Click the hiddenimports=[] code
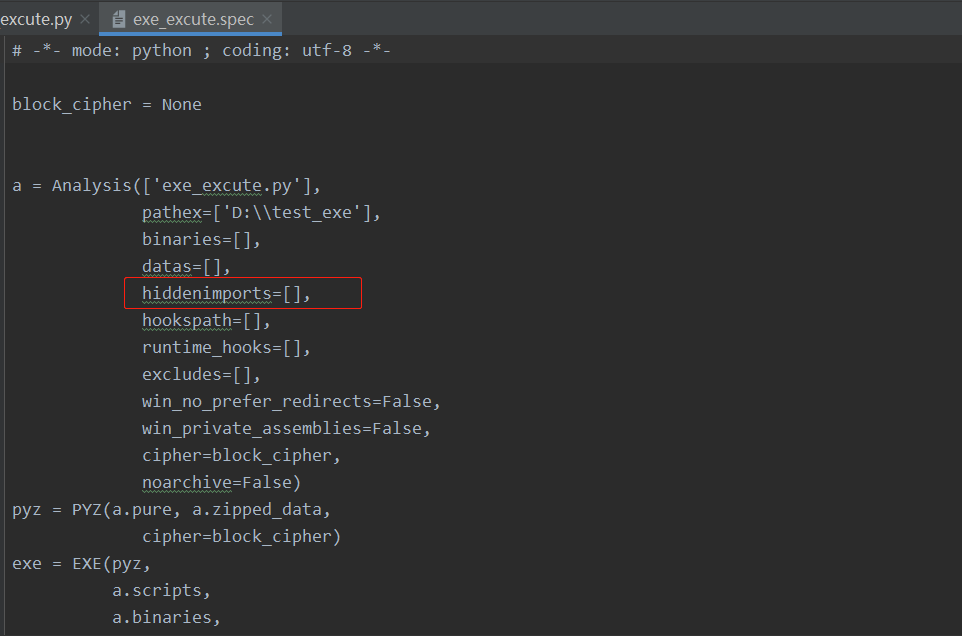The height and width of the screenshot is (636, 962). coord(226,293)
